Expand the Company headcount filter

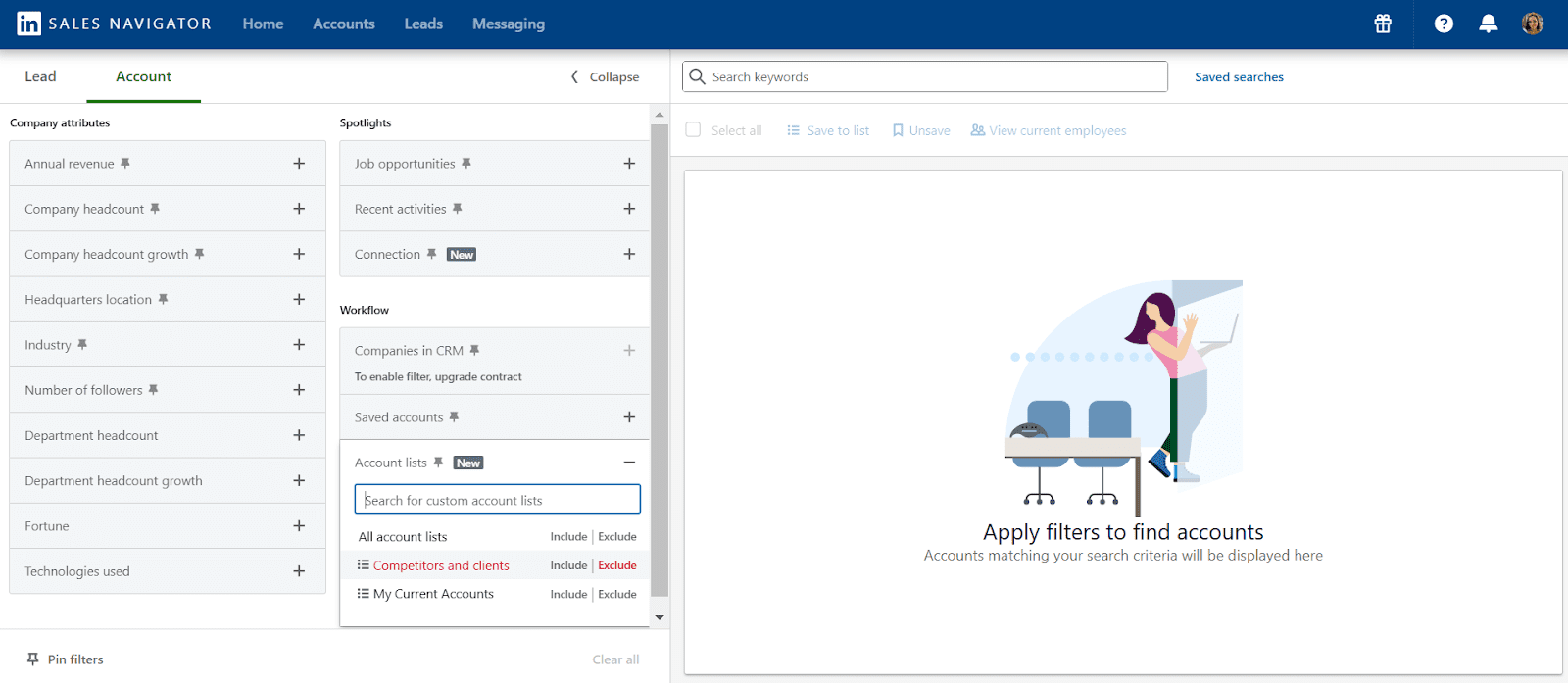pyautogui.click(x=299, y=209)
